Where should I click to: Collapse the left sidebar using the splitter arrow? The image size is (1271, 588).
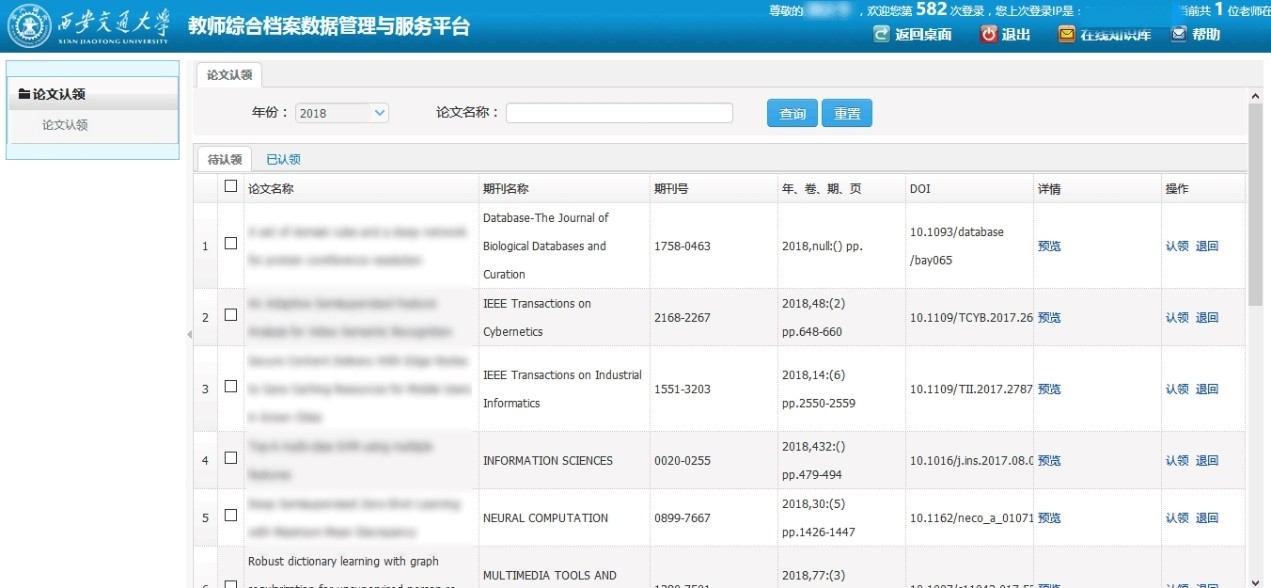tap(189, 334)
